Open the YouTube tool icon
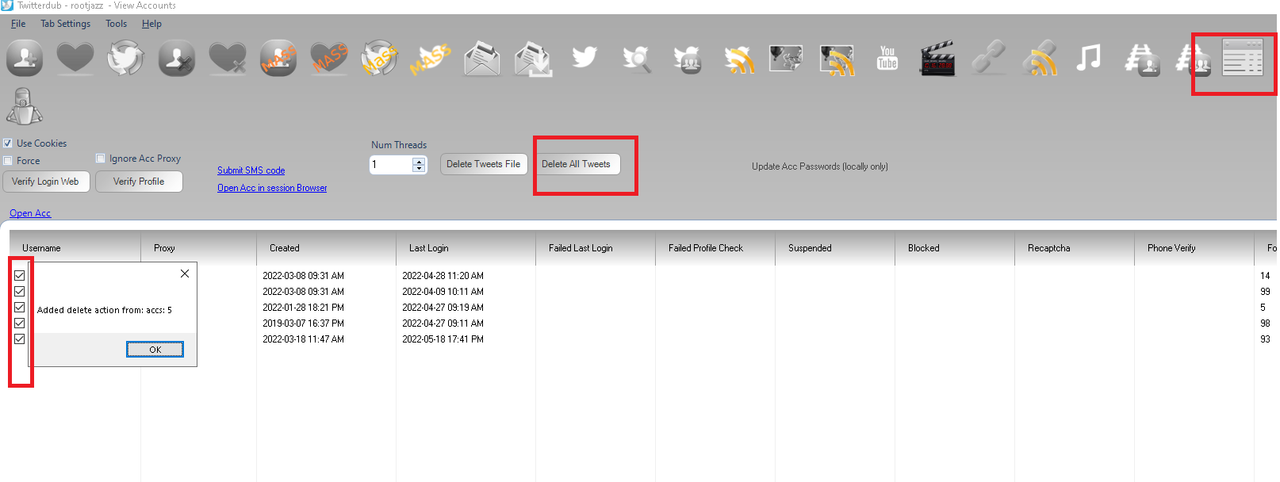The height and width of the screenshot is (482, 1280). pos(887,58)
